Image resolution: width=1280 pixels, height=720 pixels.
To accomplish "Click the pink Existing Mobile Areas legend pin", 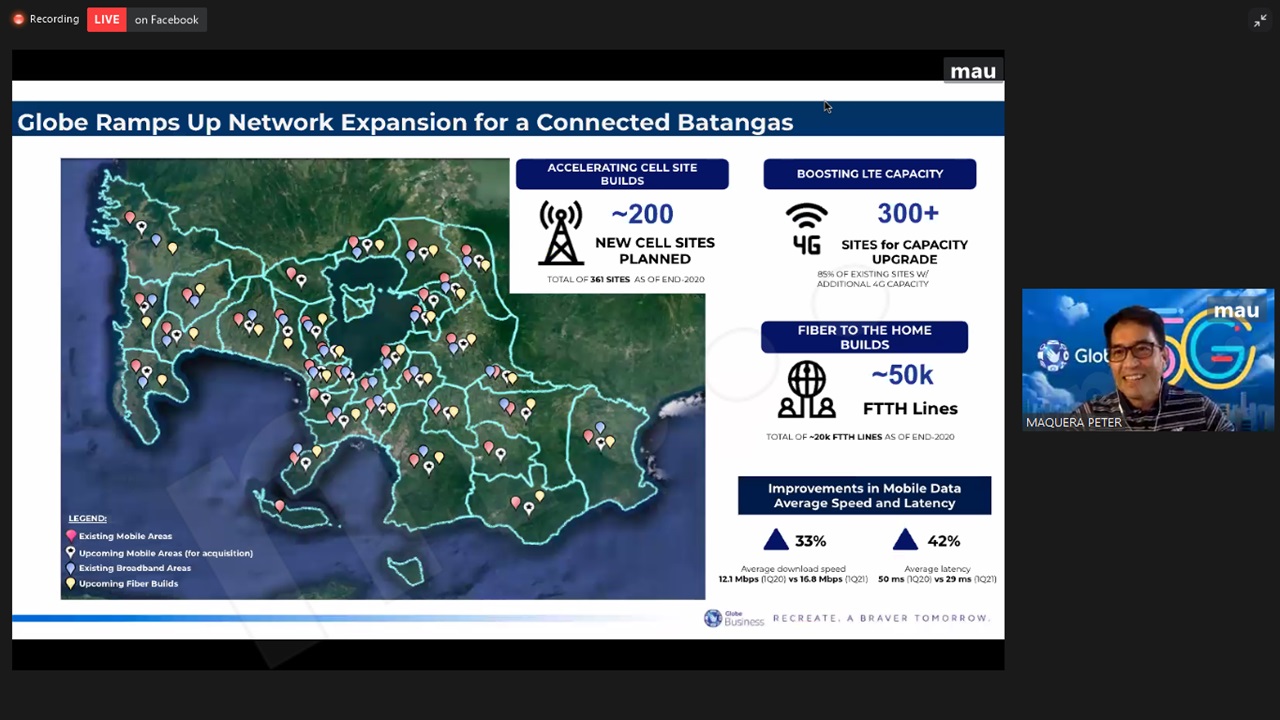I will coord(71,536).
